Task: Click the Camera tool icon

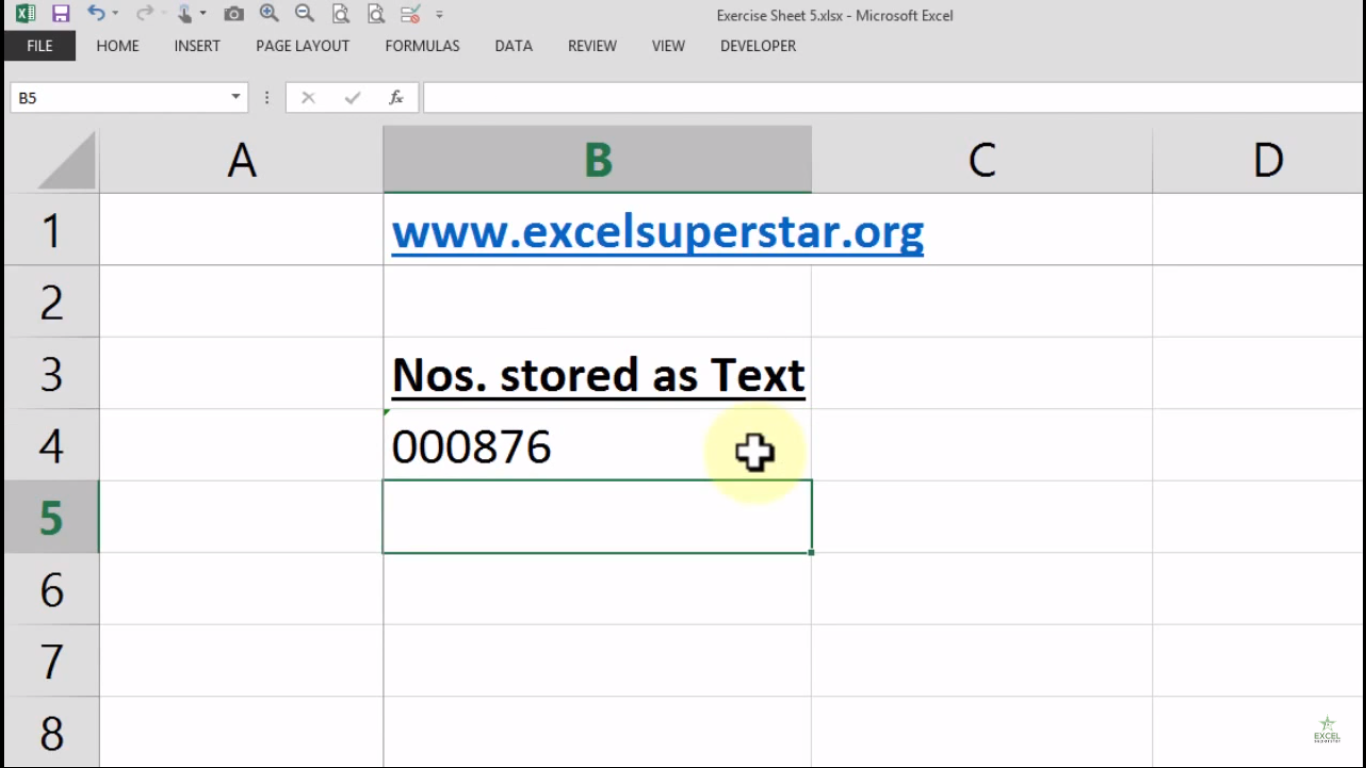Action: point(233,14)
